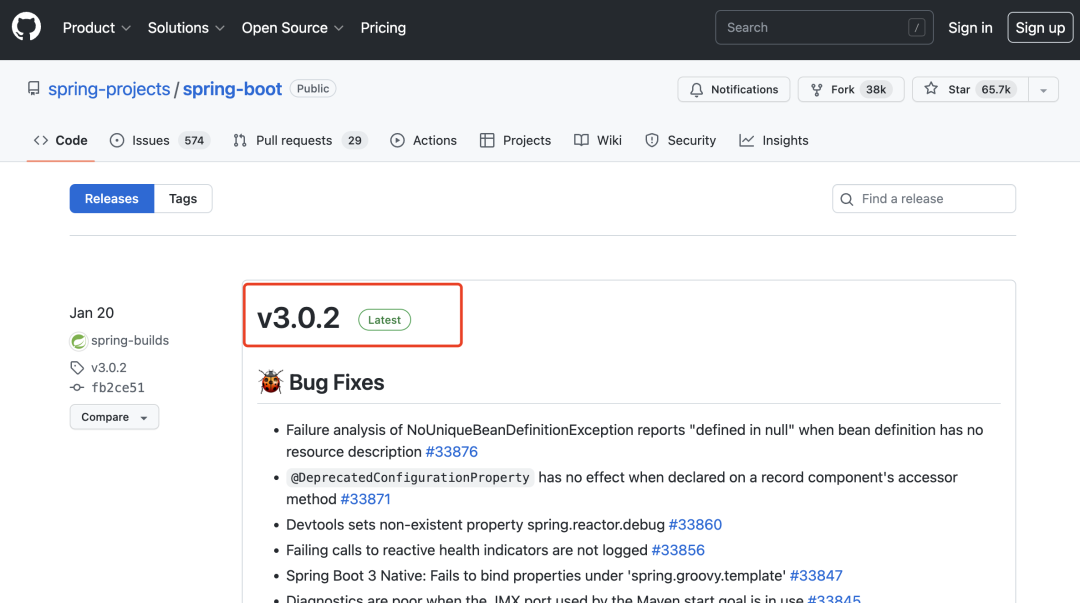Open commit fb2ce51

click(x=118, y=387)
